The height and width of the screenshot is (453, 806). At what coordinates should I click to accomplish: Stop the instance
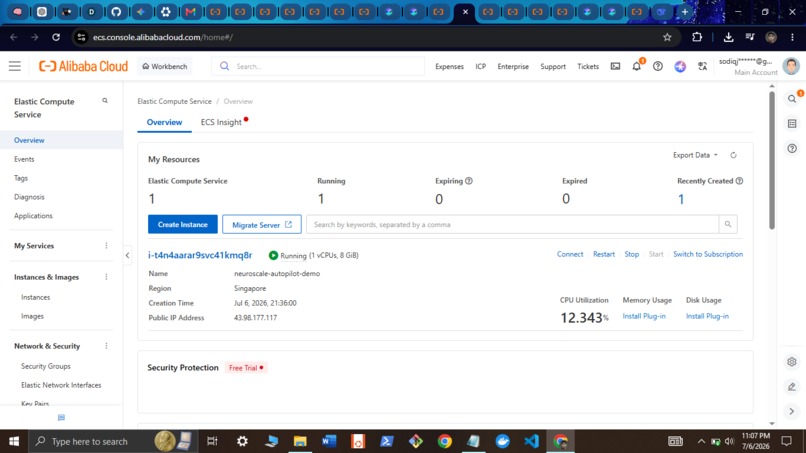[x=632, y=254]
